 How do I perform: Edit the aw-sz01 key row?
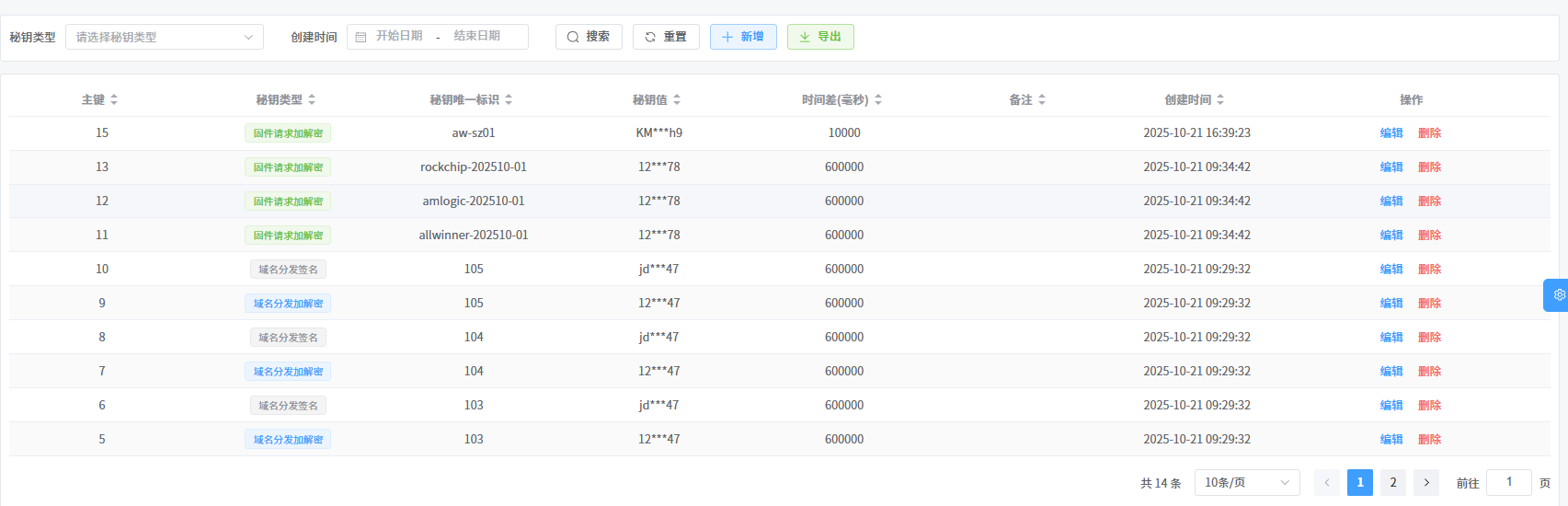(1391, 133)
